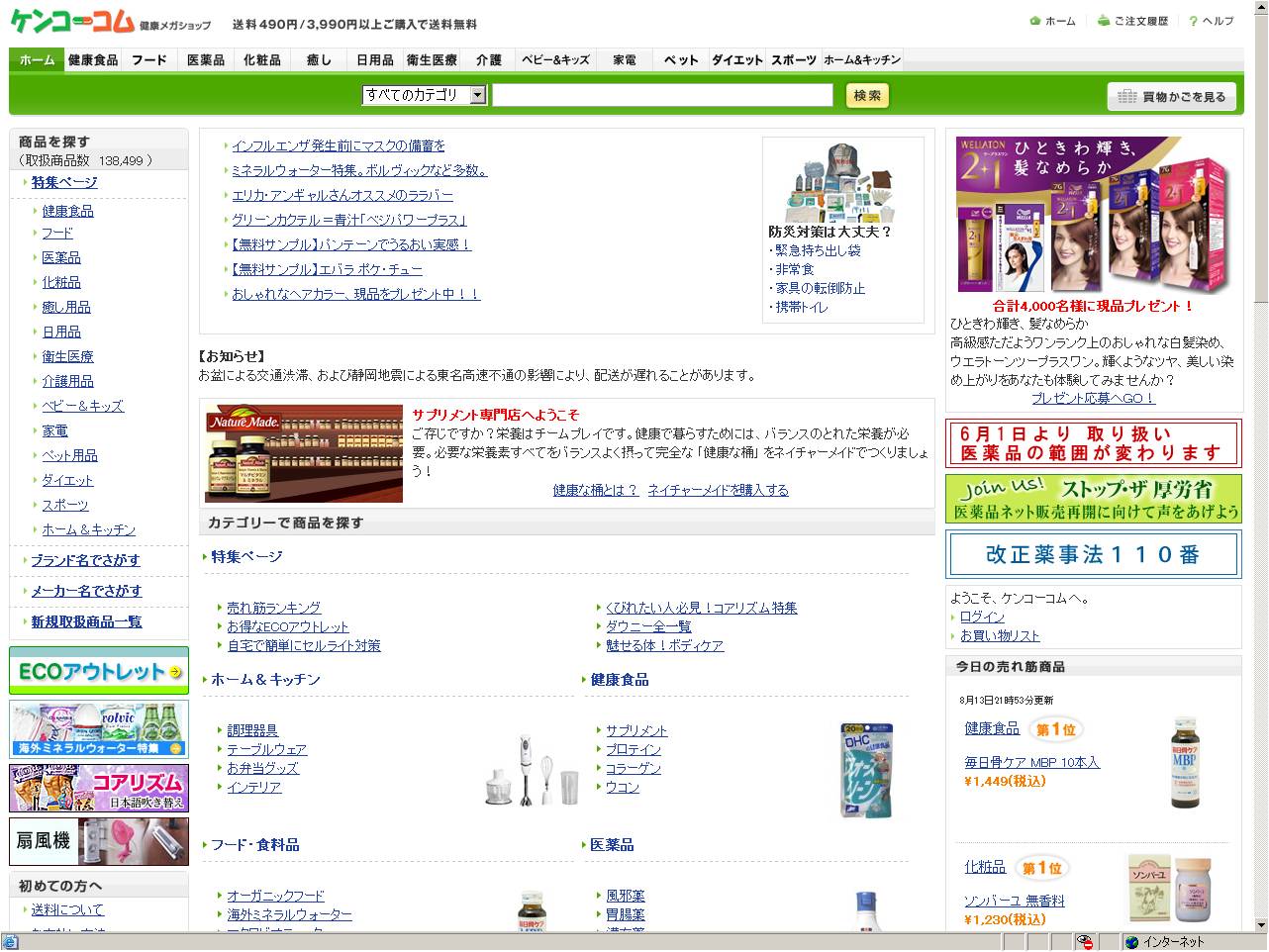Click the 改正薬事法110番 banner
The width and height of the screenshot is (1269, 952).
pyautogui.click(x=1094, y=554)
